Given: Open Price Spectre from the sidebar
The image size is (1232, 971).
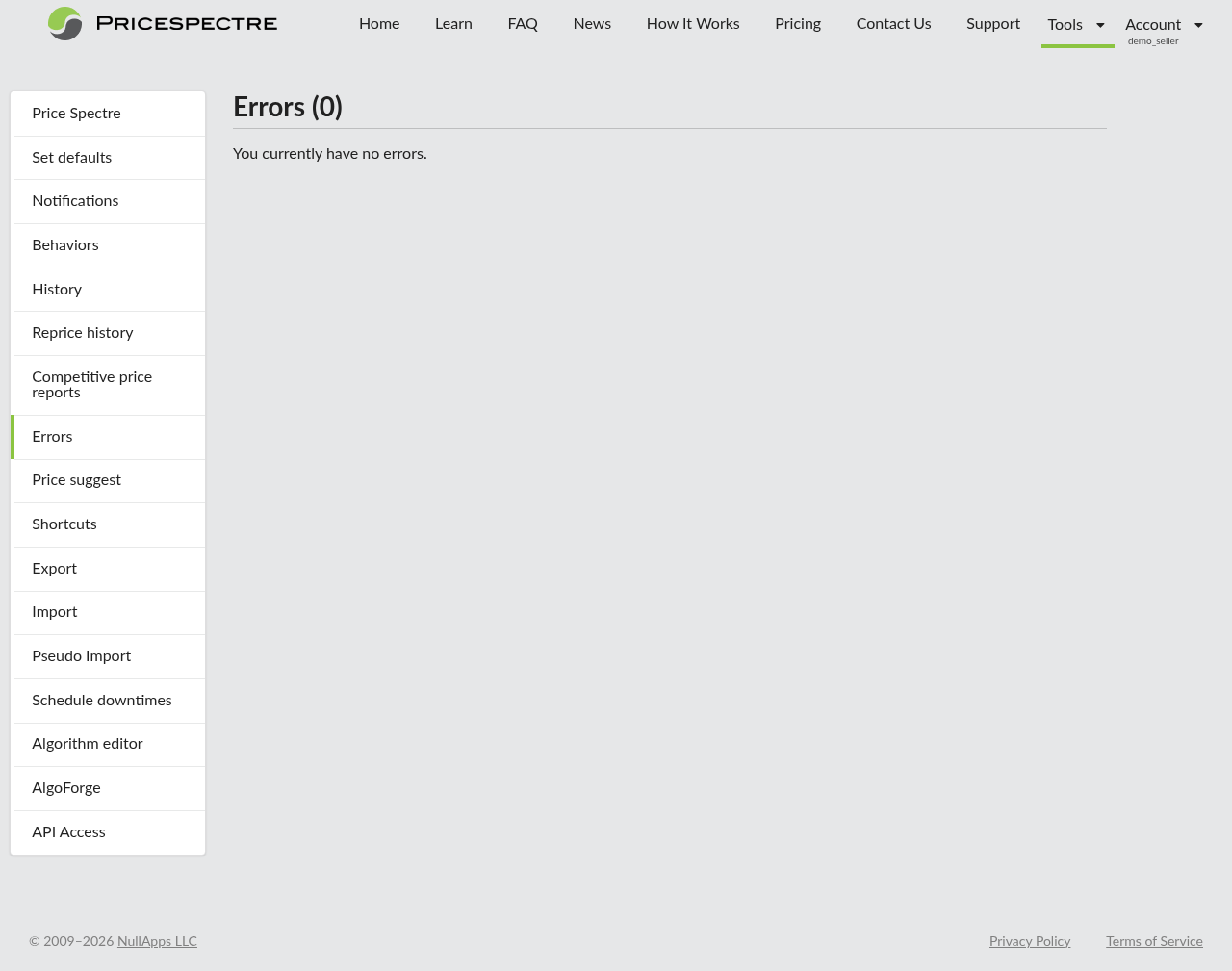Looking at the screenshot, I should coord(76,113).
